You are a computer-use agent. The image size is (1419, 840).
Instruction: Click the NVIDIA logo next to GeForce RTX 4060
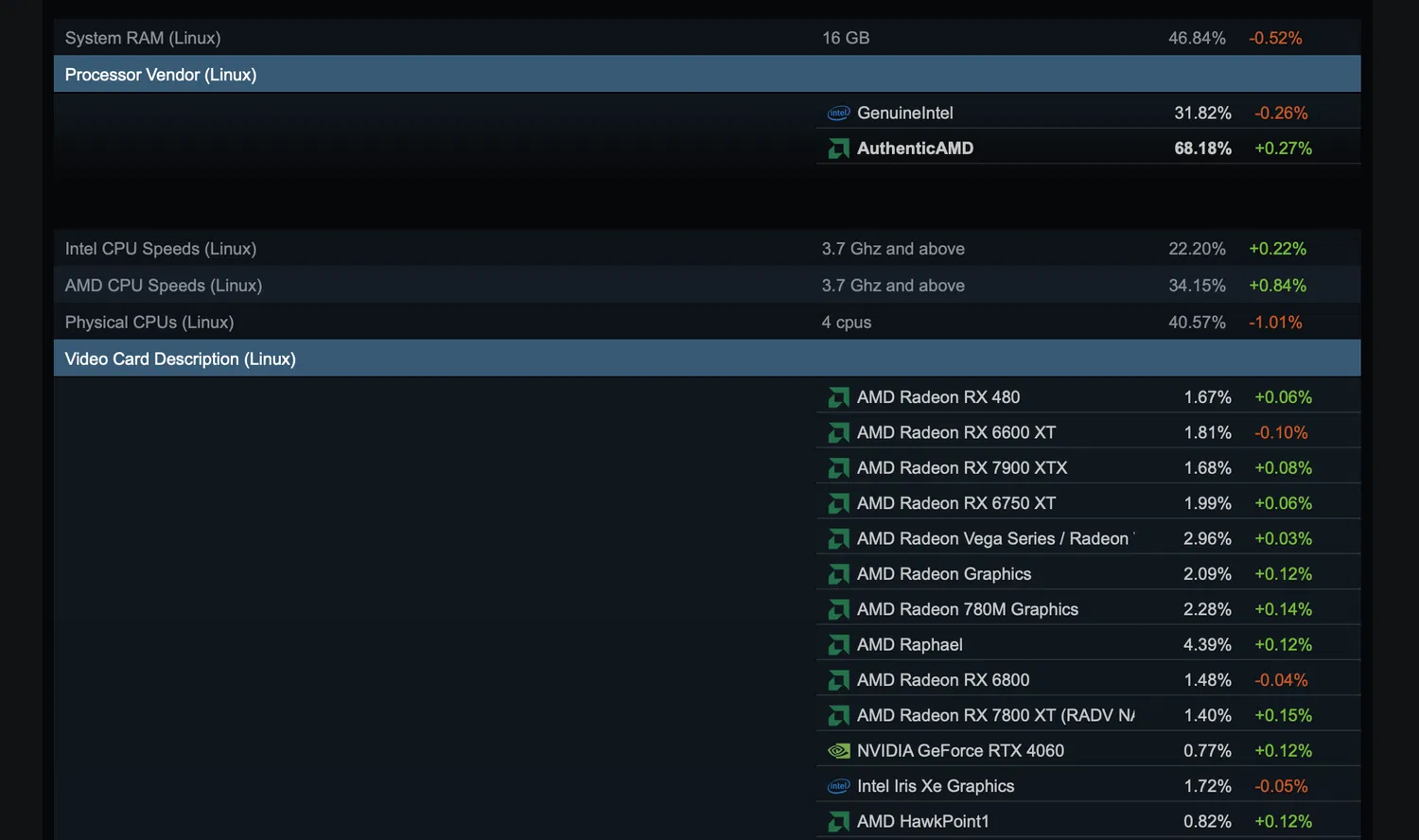click(838, 751)
